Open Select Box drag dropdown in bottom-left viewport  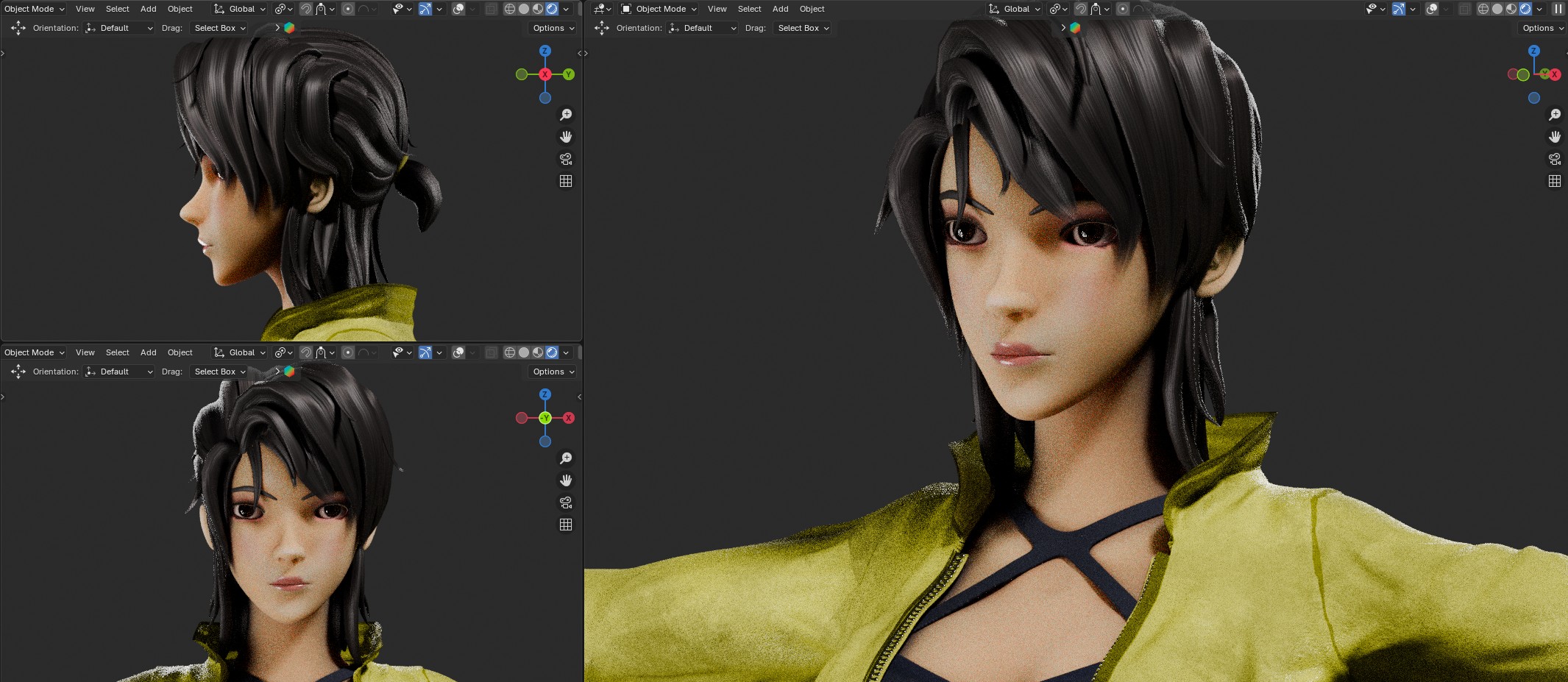(x=219, y=372)
